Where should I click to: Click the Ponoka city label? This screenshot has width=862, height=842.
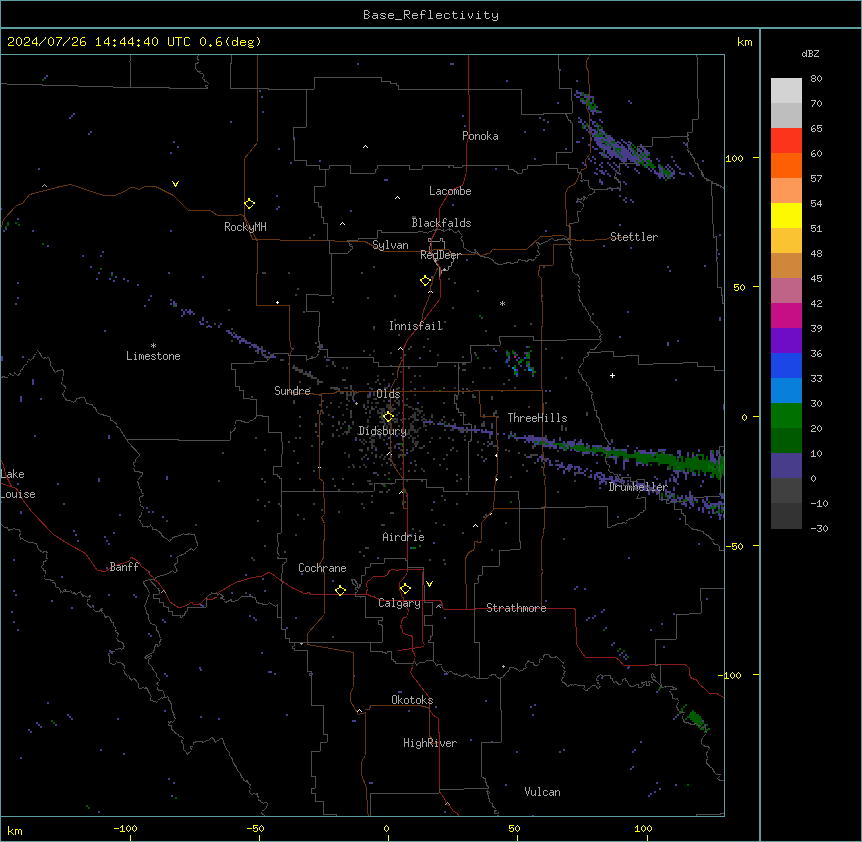tap(480, 136)
